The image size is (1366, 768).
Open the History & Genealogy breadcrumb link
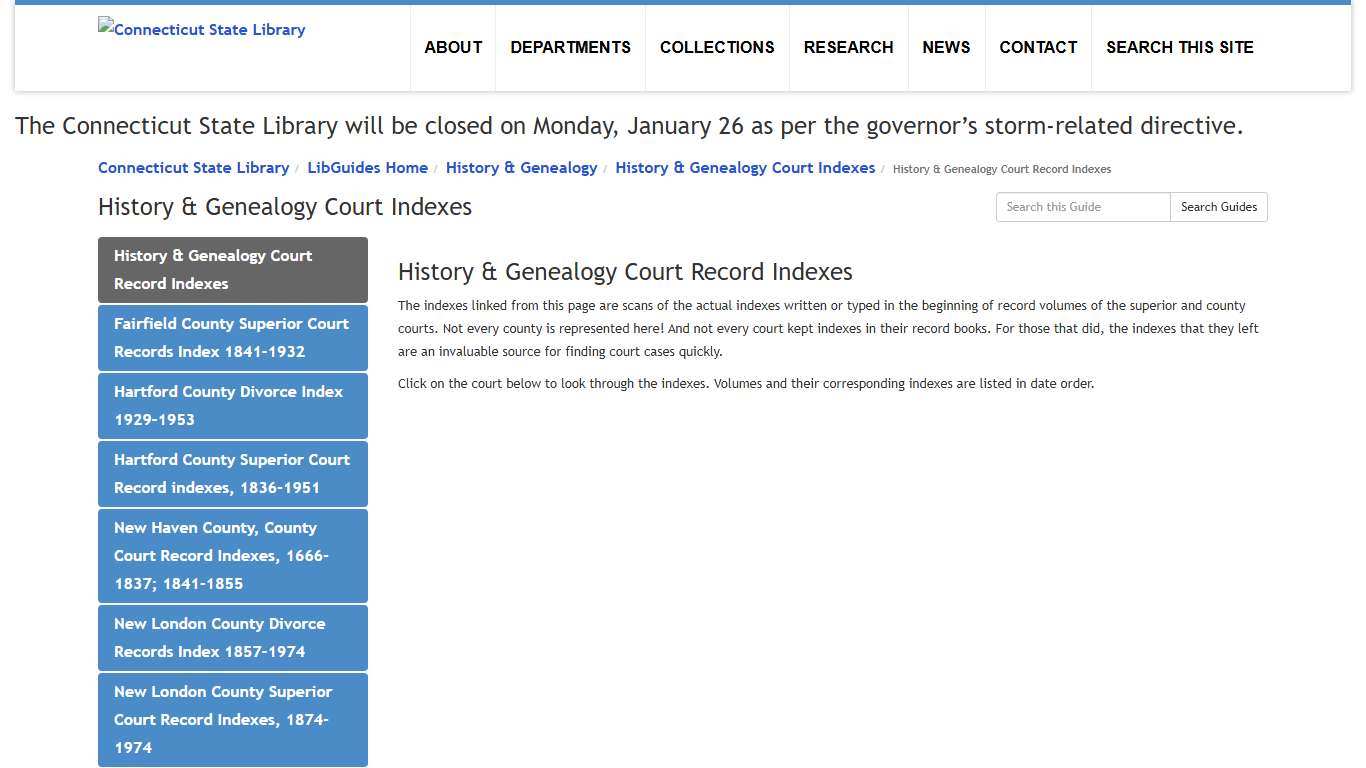click(x=521, y=167)
